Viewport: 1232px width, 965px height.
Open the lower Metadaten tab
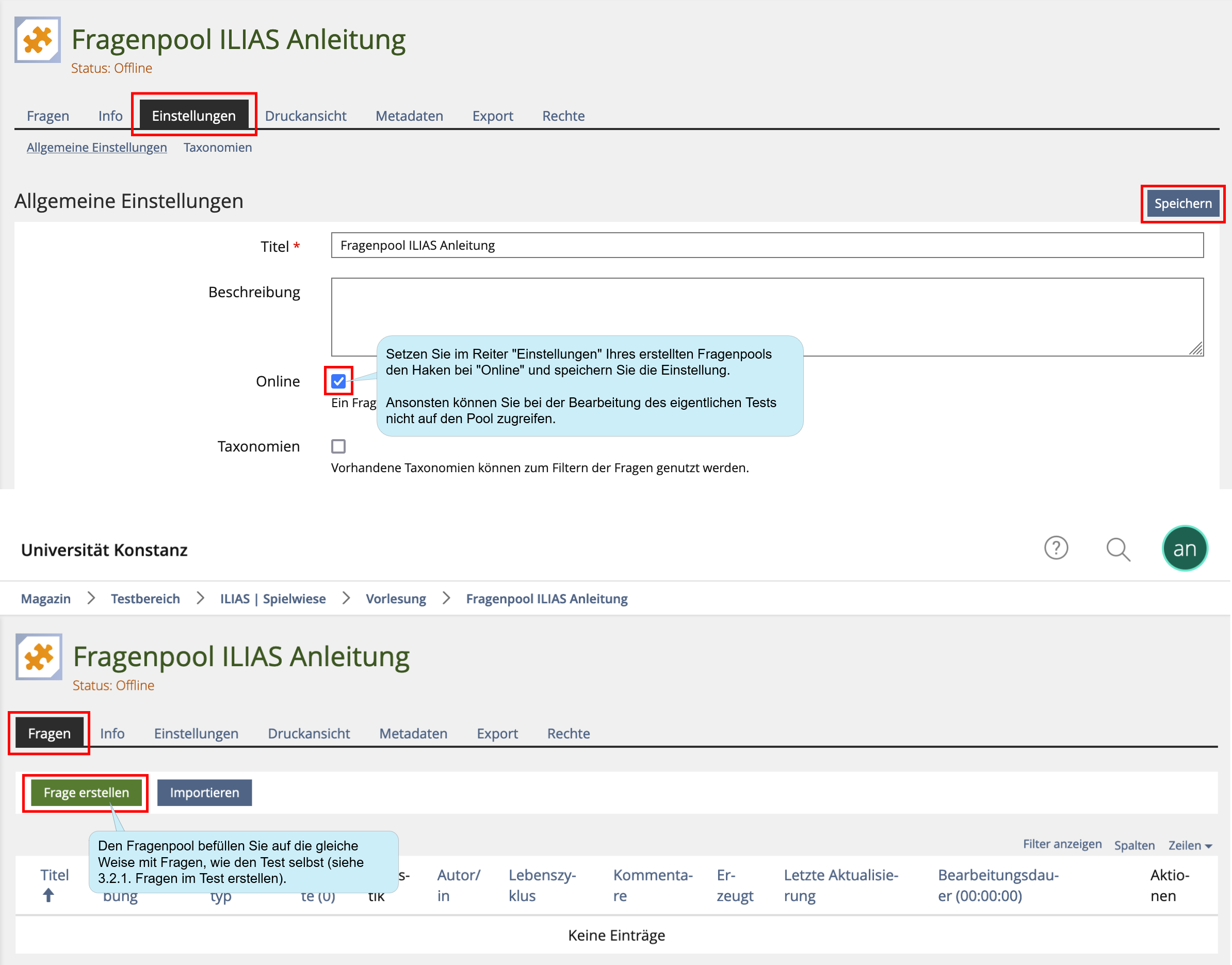pos(413,733)
